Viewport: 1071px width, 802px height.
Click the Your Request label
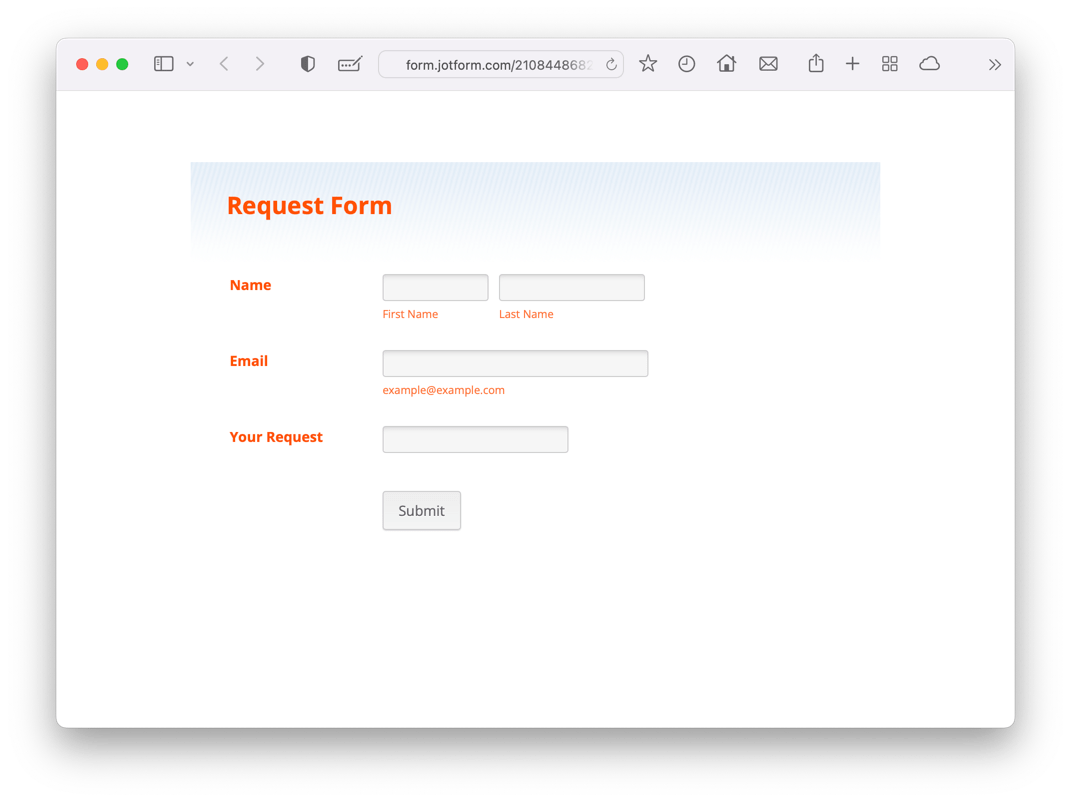point(276,437)
